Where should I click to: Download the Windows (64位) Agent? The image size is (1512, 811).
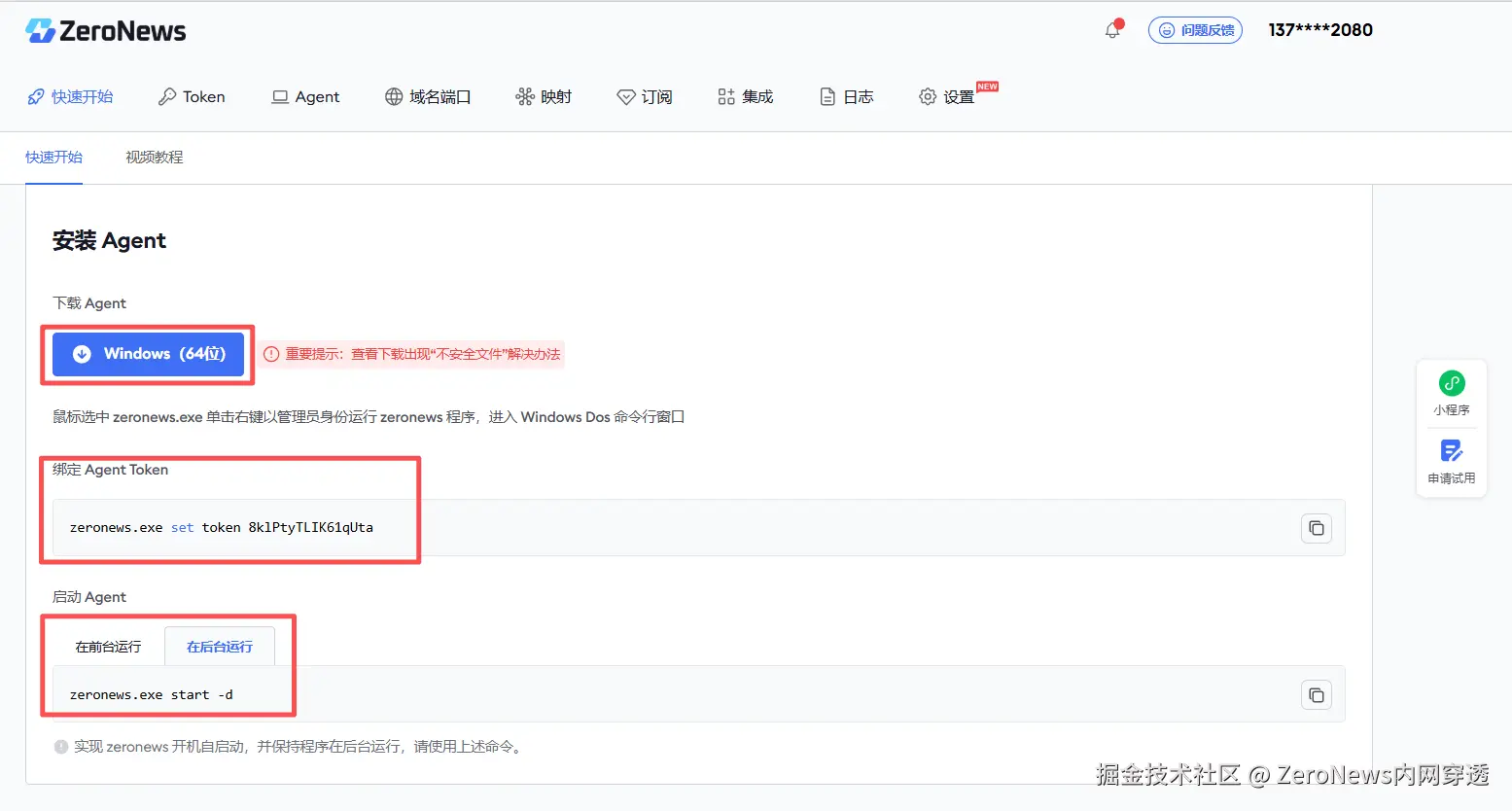point(148,354)
